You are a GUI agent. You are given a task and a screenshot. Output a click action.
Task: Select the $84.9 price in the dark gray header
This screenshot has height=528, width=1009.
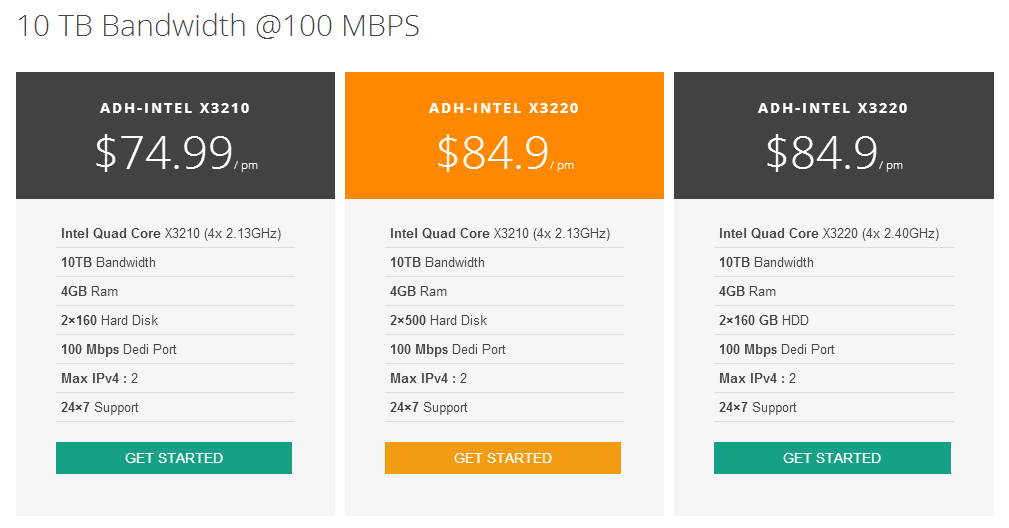[x=822, y=153]
